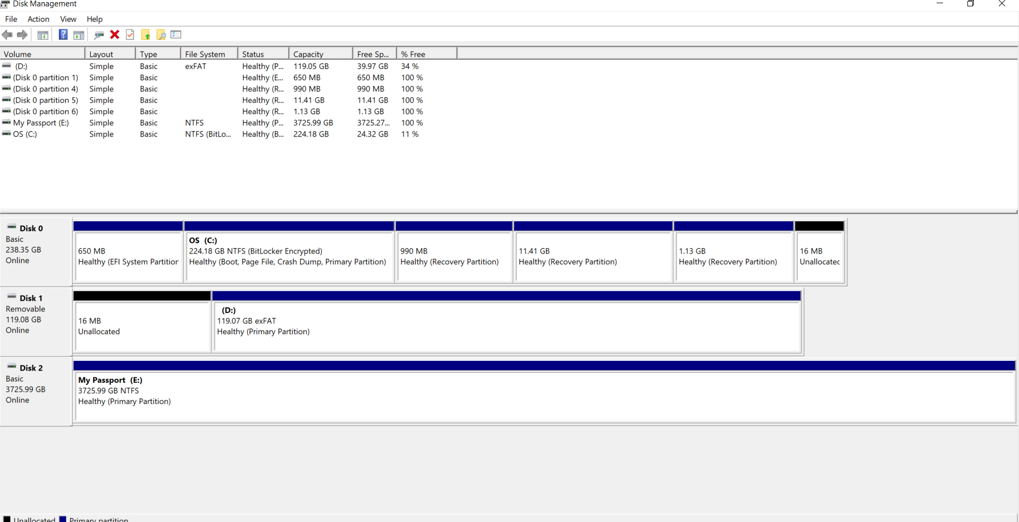1019x522 pixels.
Task: Select the 650 MB EFI System Partition block
Action: pos(128,252)
